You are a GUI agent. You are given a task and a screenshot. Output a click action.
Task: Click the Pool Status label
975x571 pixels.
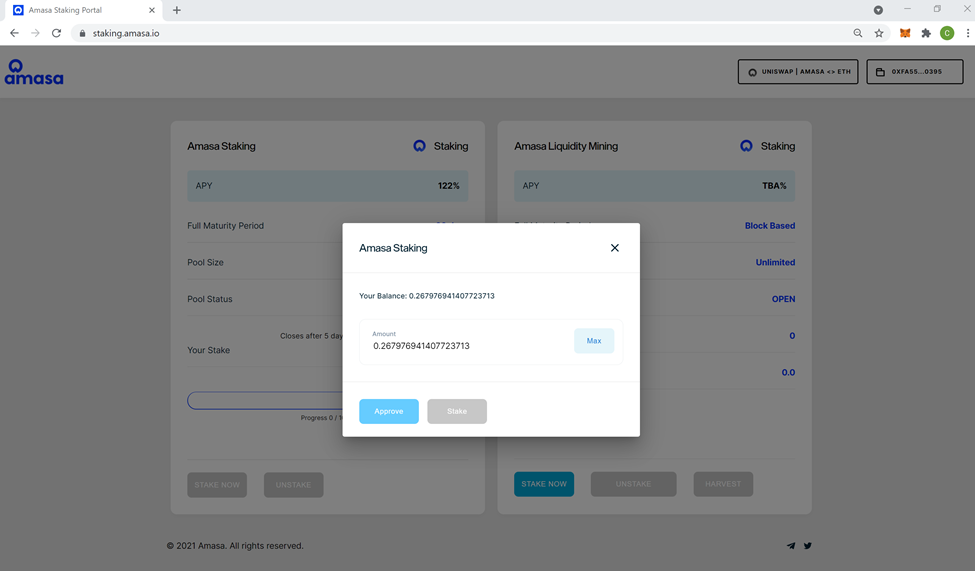click(210, 299)
